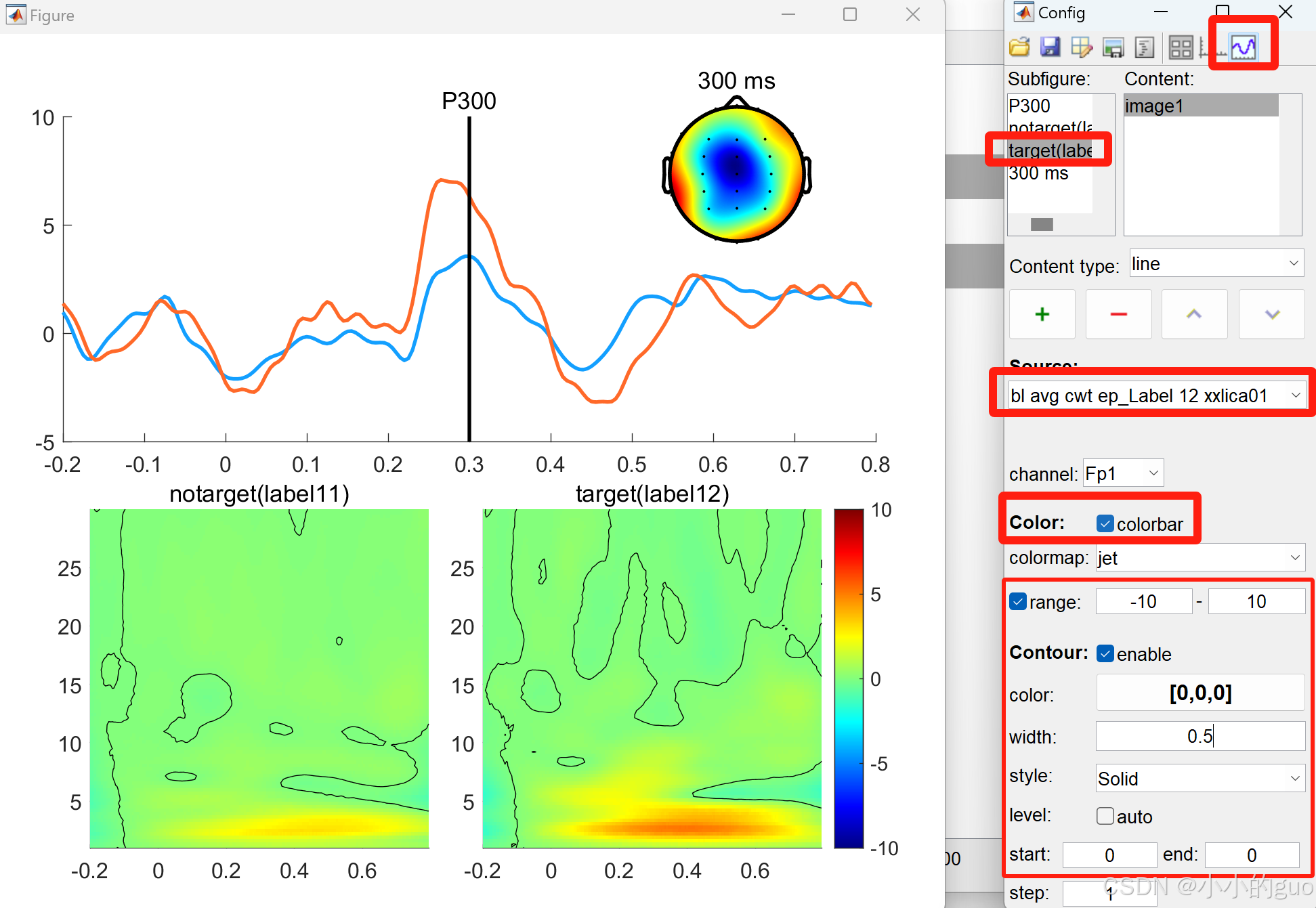1316x908 pixels.
Task: Minimize the Config window
Action: (x=1161, y=12)
